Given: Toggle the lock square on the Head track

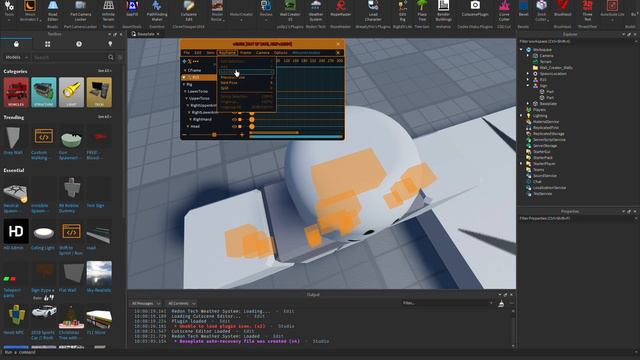Looking at the screenshot, I should point(240,127).
